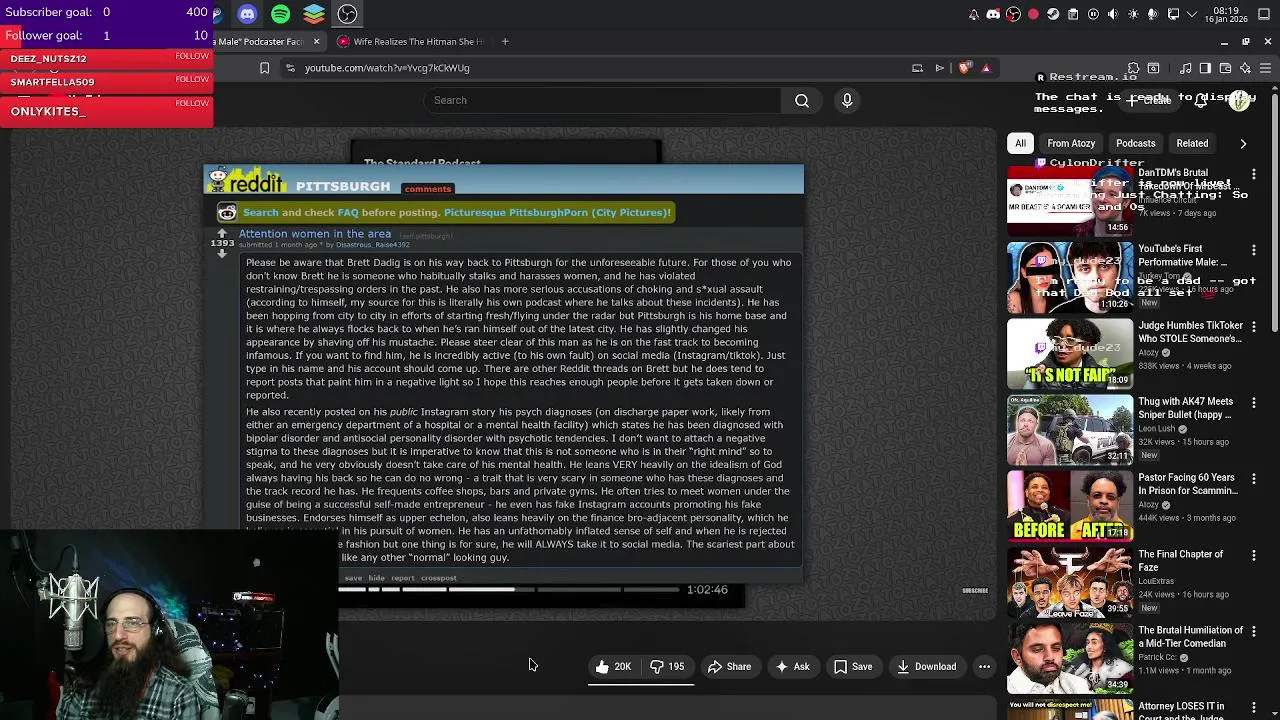1280x720 pixels.
Task: Click the Ask button
Action: [792, 667]
